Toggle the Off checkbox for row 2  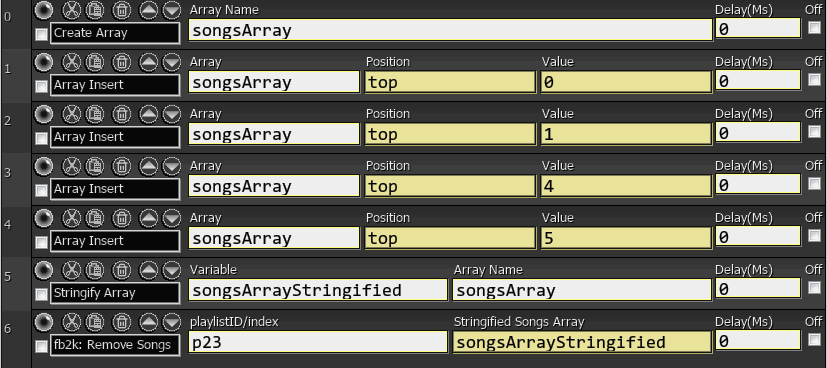click(x=814, y=132)
